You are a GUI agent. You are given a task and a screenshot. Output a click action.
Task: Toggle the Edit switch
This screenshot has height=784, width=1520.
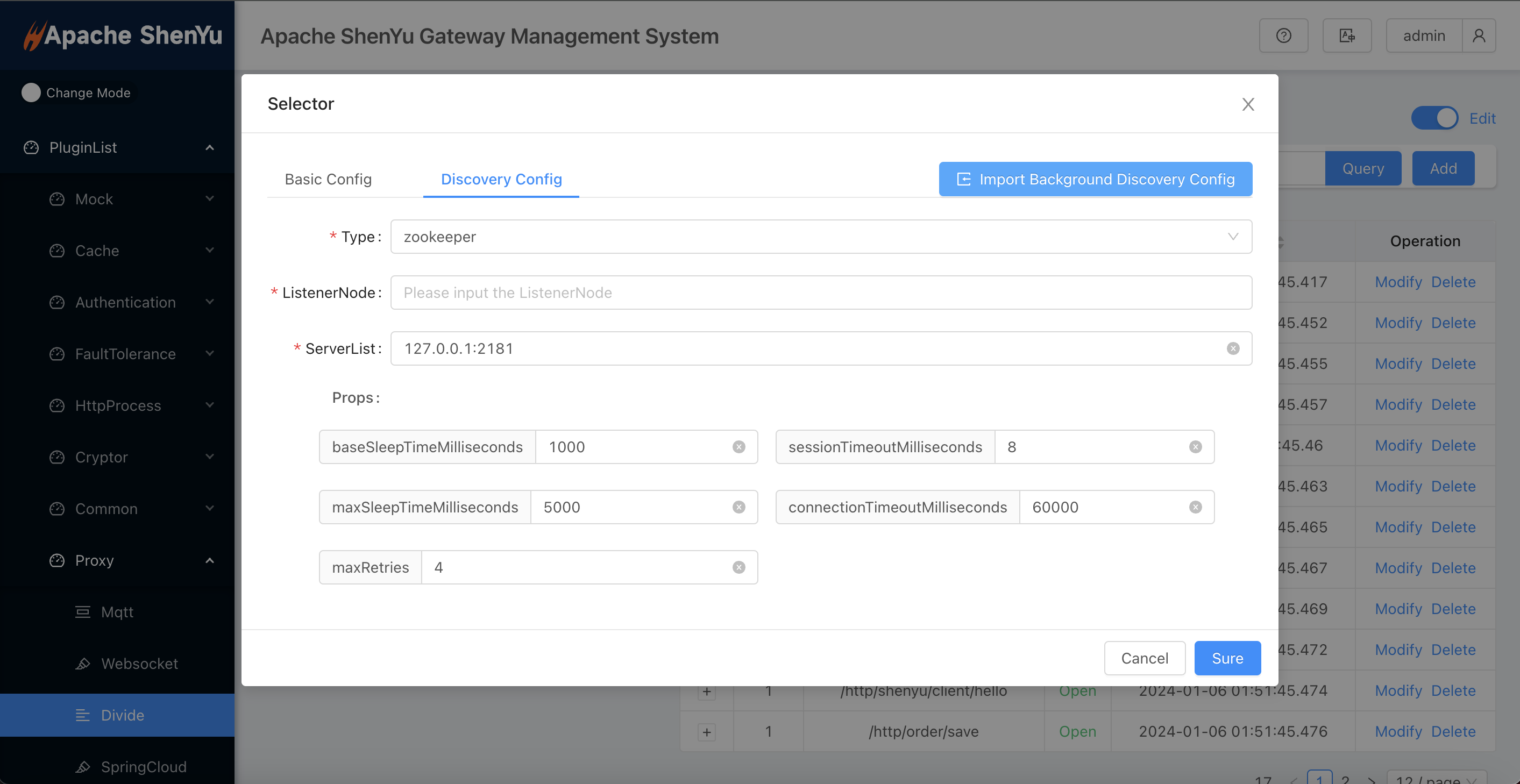click(1434, 118)
